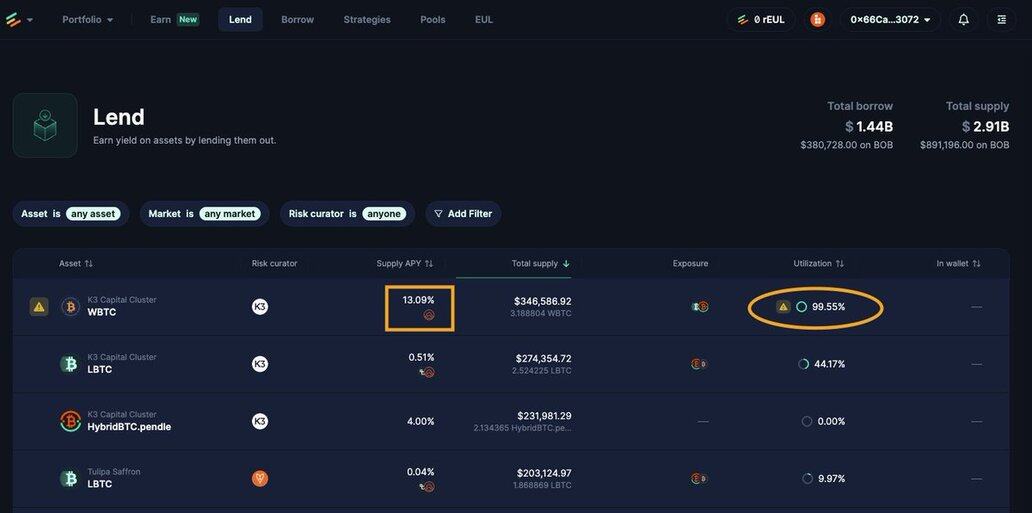
Task: Click the $203,124.97 total supply value
Action: tap(544, 473)
